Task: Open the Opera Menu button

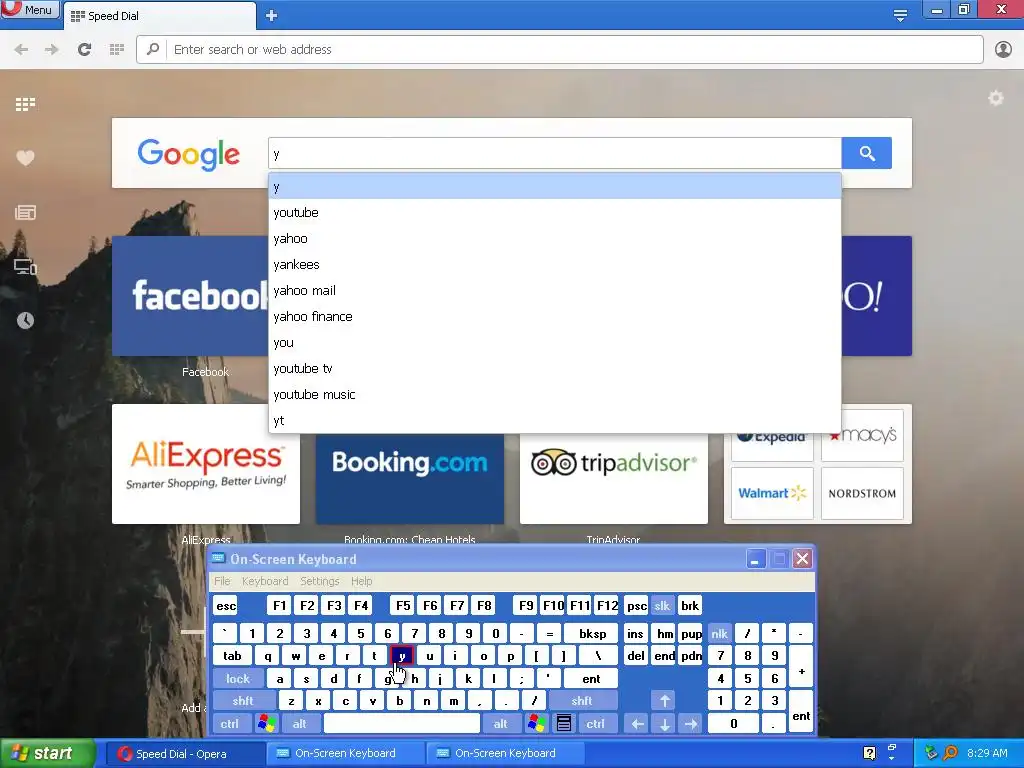Action: [x=29, y=9]
